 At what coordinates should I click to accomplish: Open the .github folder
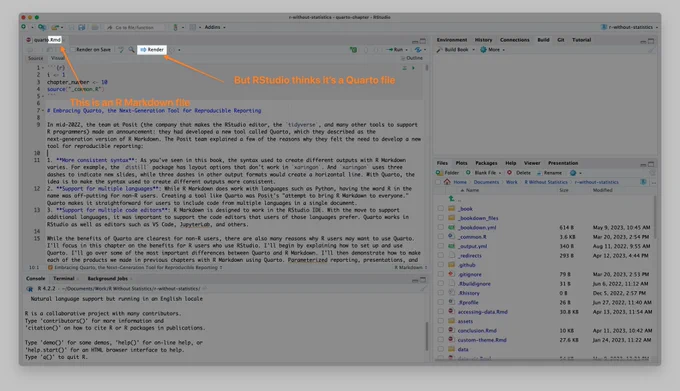point(467,265)
